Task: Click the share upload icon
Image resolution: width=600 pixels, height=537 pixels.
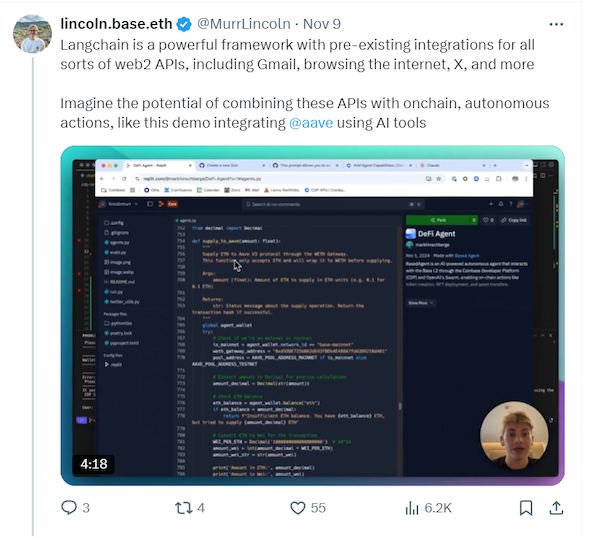Action: [x=556, y=508]
